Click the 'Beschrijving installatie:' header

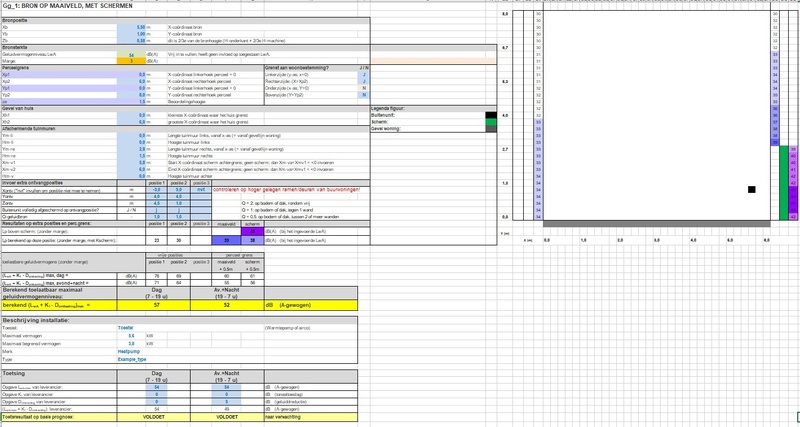(x=36, y=320)
